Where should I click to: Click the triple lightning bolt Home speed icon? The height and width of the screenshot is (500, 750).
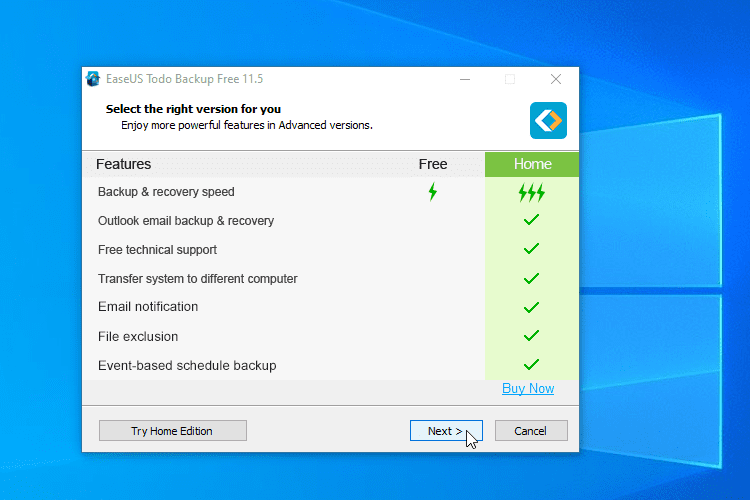[531, 193]
